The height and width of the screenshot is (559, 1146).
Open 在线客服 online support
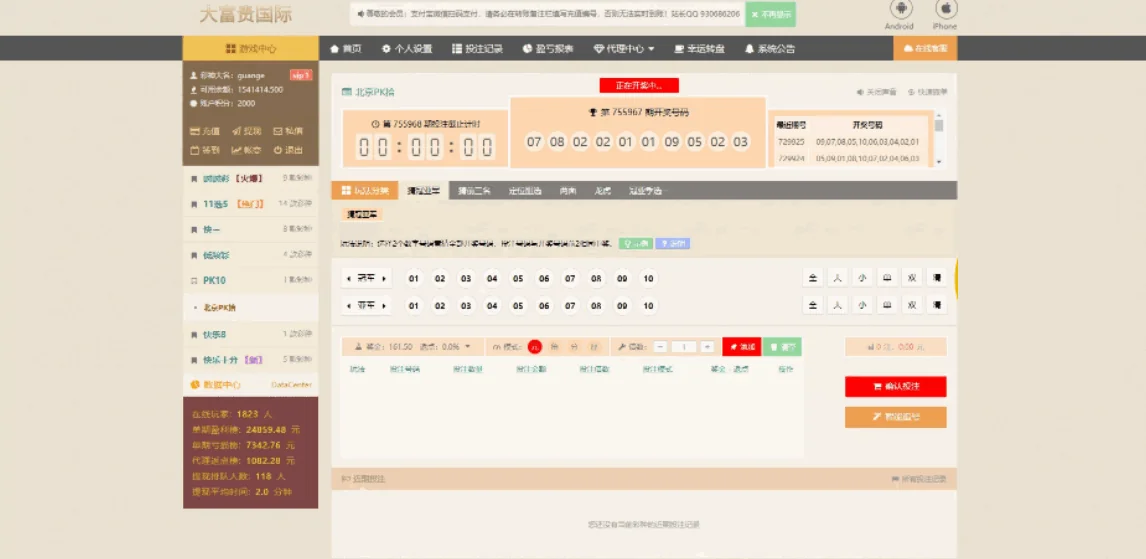(925, 48)
